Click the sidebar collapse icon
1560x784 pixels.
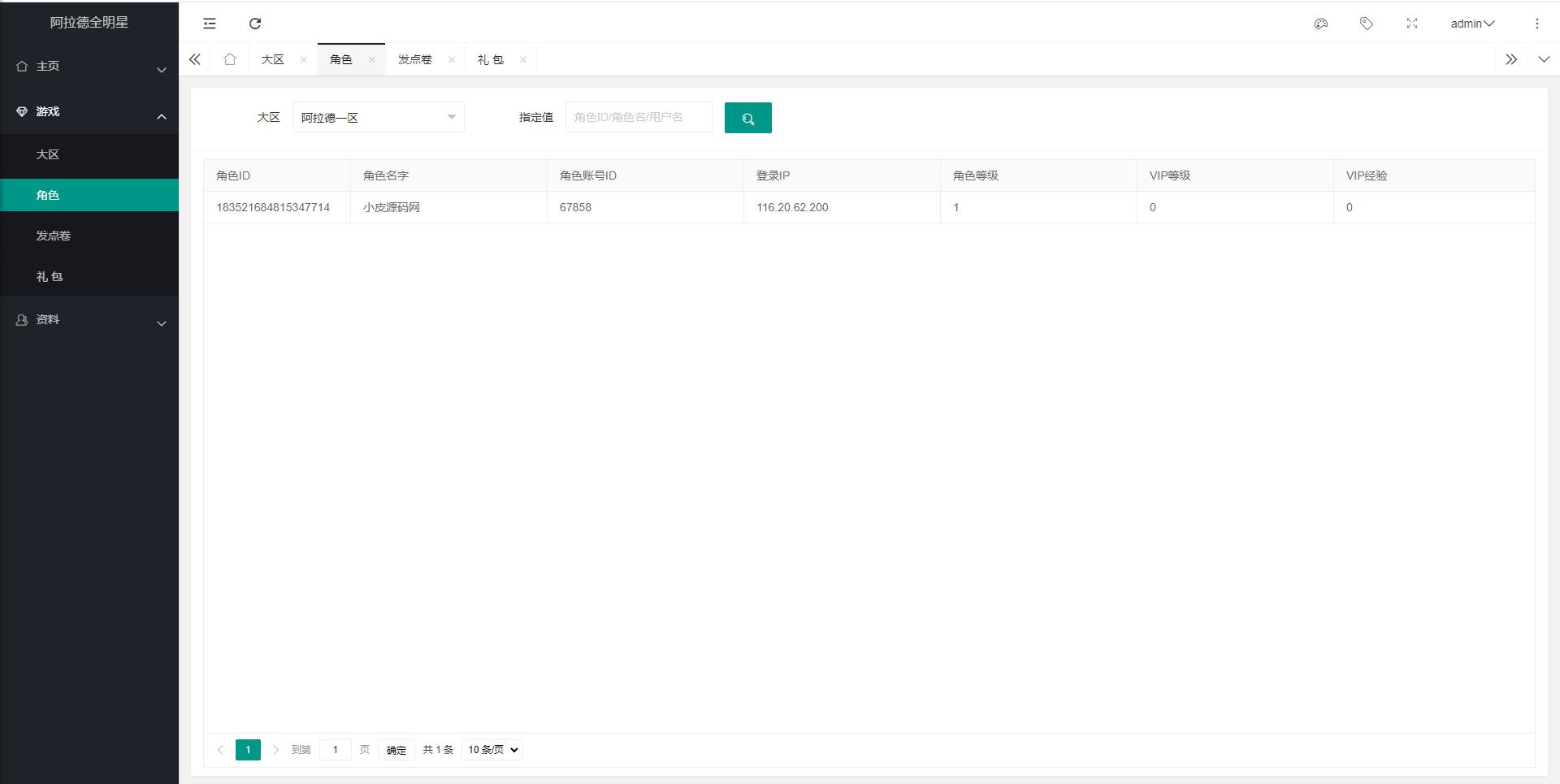coord(209,24)
